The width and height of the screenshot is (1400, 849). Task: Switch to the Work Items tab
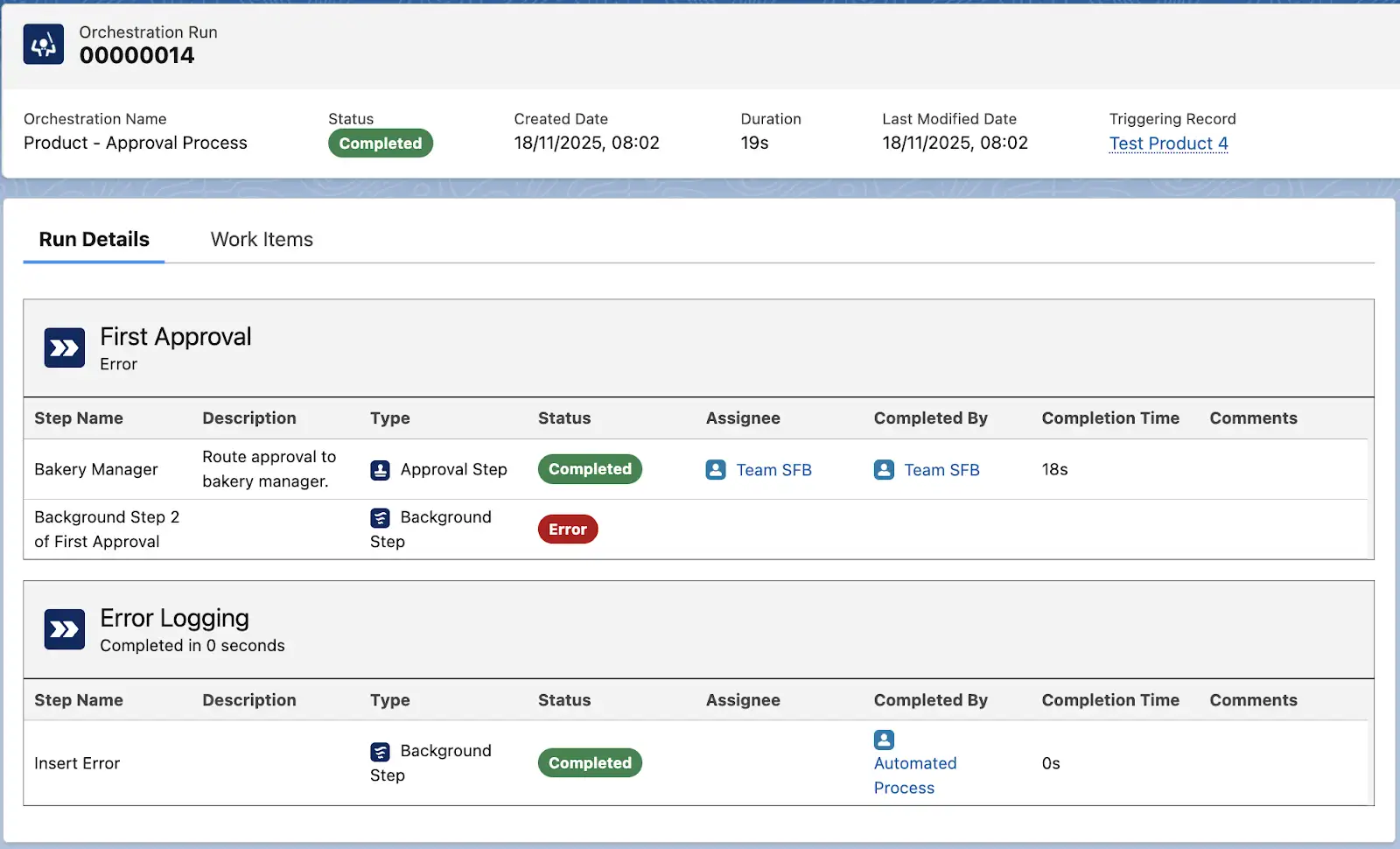click(261, 239)
